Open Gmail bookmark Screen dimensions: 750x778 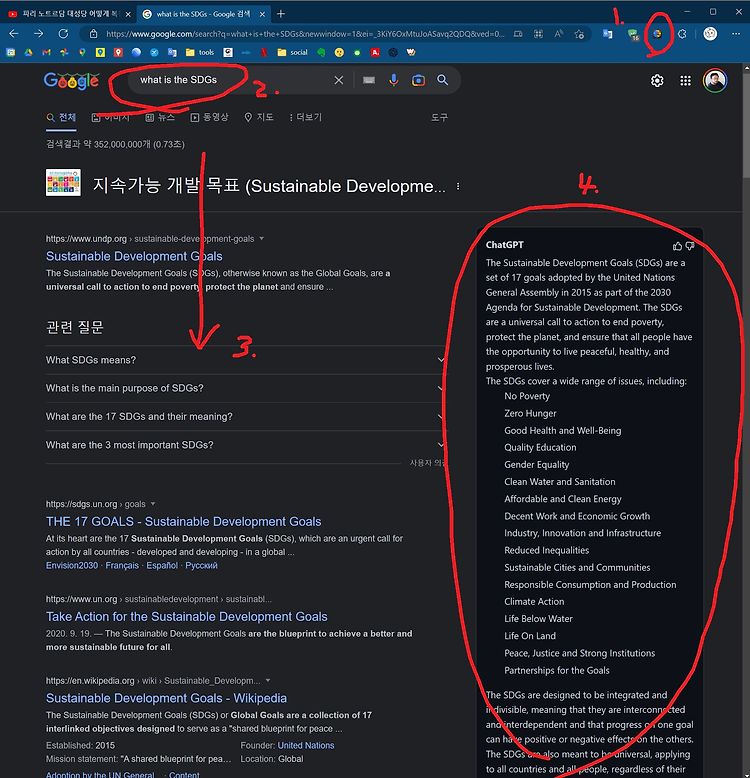pos(46,52)
